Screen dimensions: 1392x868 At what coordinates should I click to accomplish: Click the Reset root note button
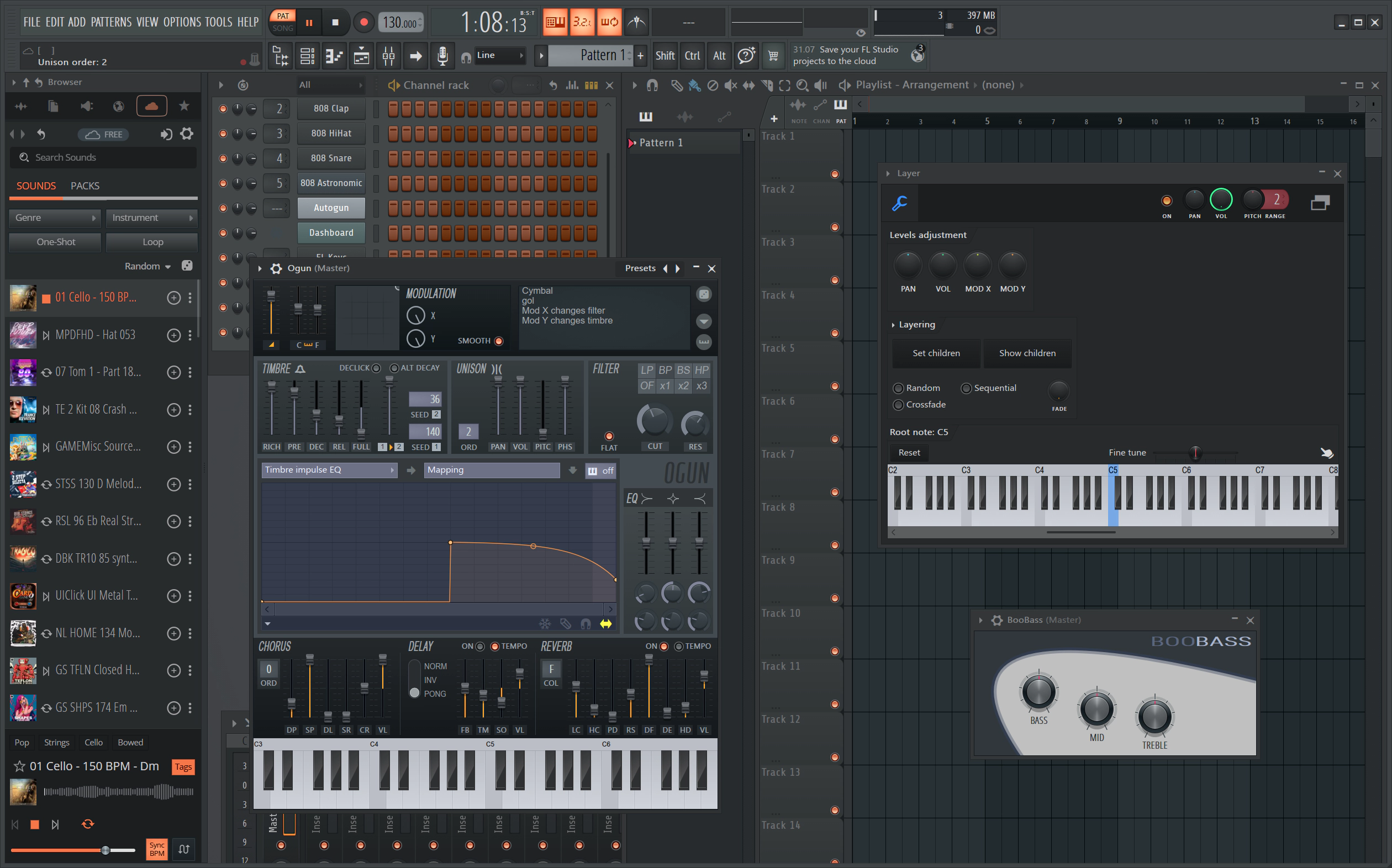pos(909,453)
